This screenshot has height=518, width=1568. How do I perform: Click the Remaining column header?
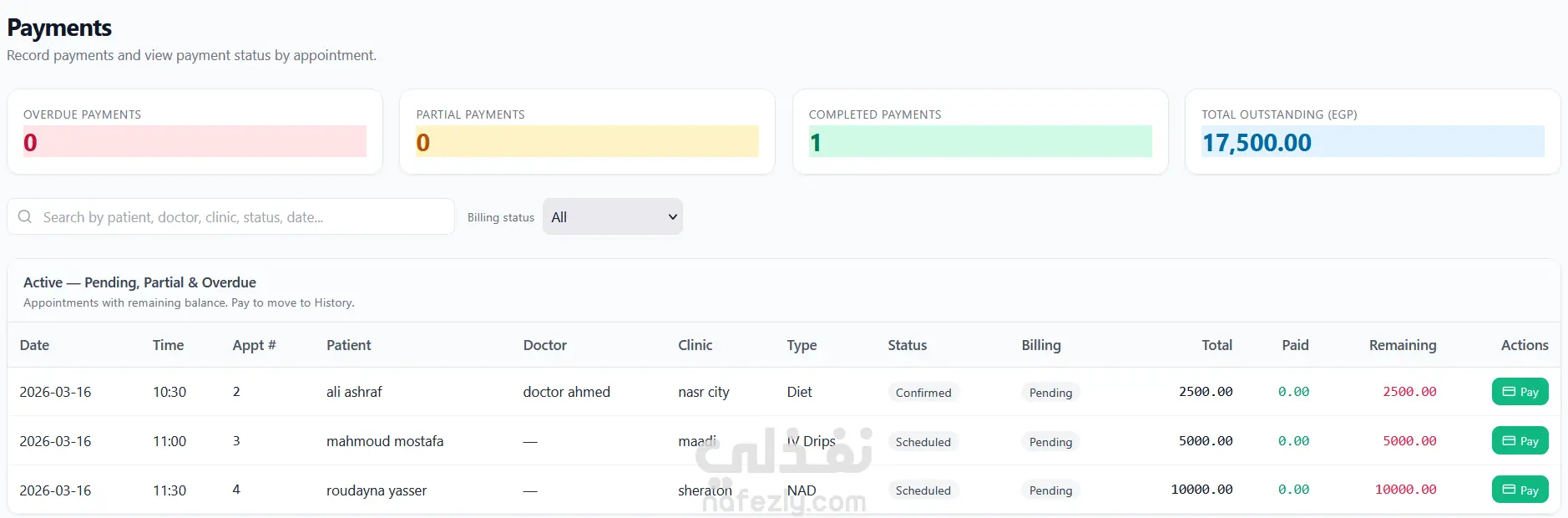(1403, 345)
